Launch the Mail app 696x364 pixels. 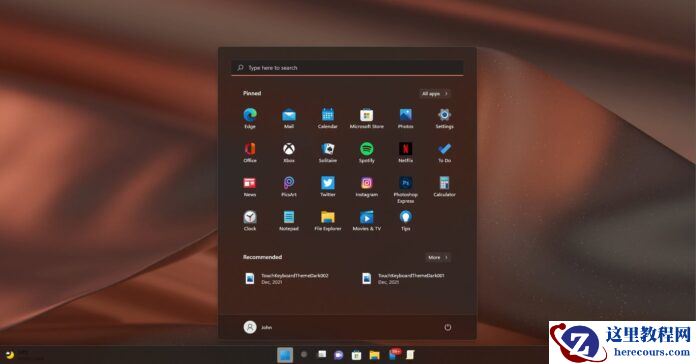coord(289,118)
